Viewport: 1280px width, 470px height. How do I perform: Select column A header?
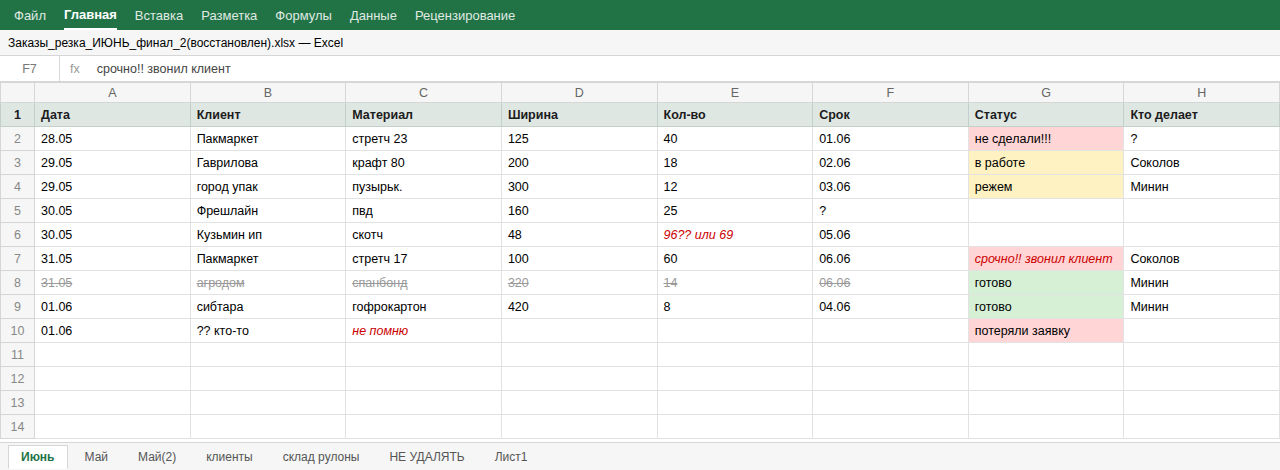(112, 93)
